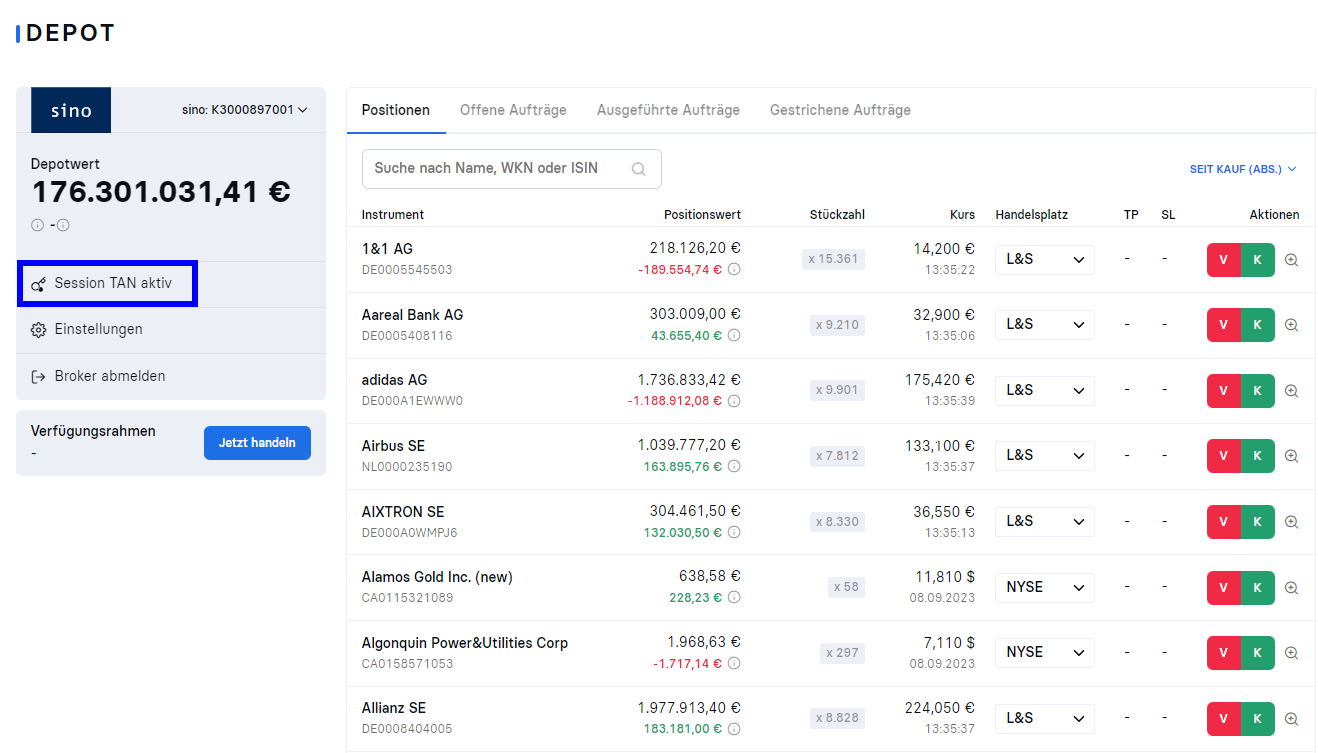The height and width of the screenshot is (753, 1318).
Task: Click the green K buy button for 1&1 AG
Action: 1258,260
